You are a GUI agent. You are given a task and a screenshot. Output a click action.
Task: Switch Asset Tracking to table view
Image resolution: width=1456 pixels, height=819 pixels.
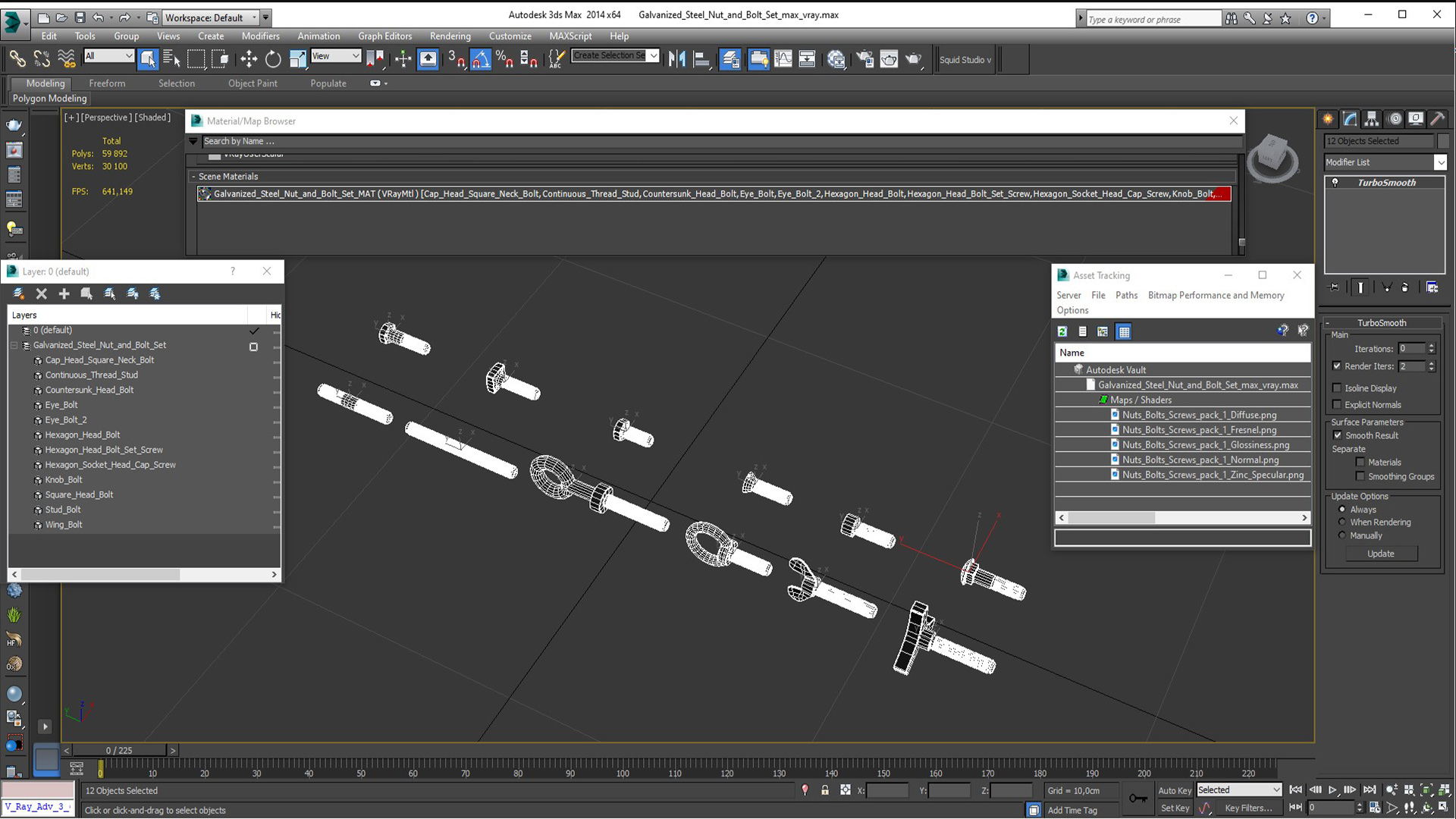(1124, 331)
